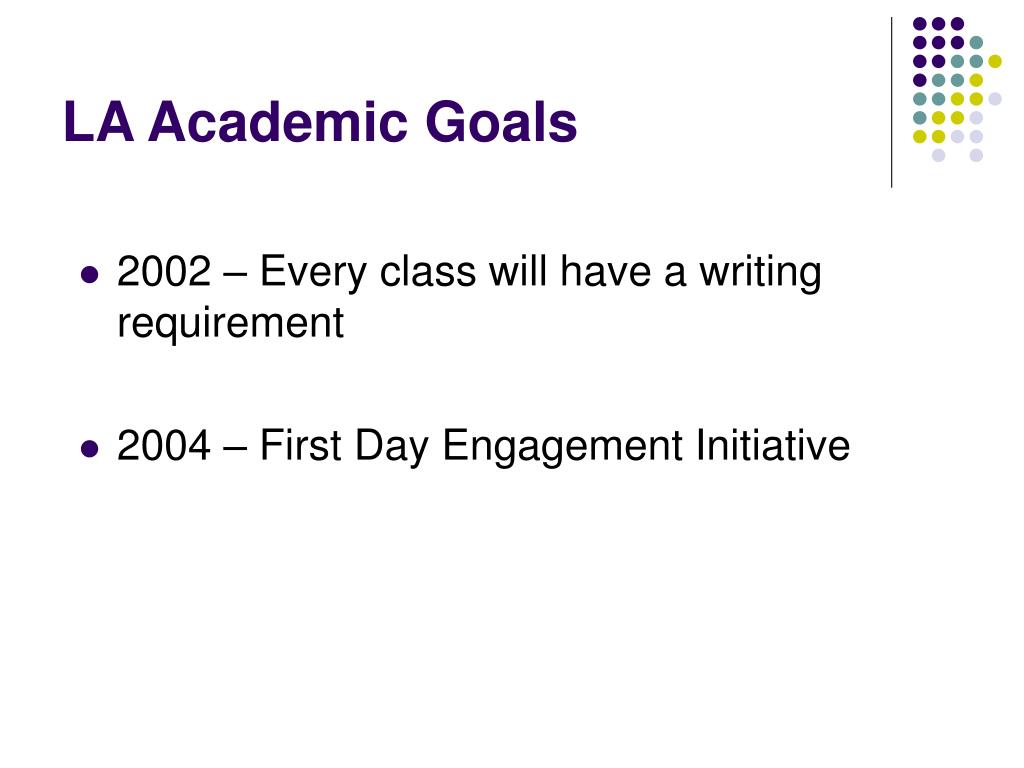
Task: Click the thin vertical divider line beside dots
Action: point(891,103)
